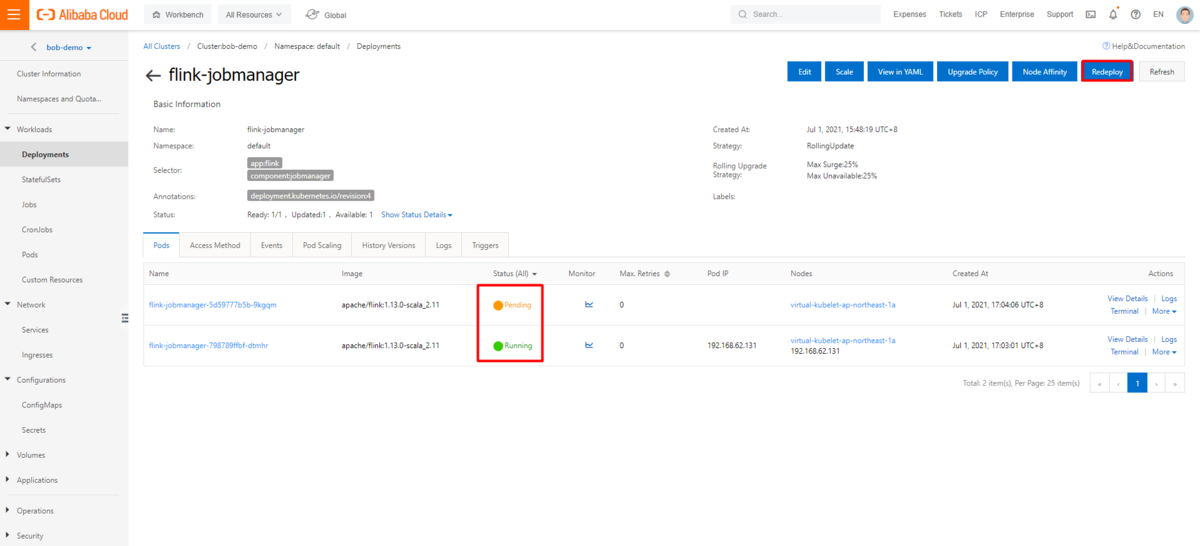Go back from bob-demo cluster arrow

click(x=33, y=47)
